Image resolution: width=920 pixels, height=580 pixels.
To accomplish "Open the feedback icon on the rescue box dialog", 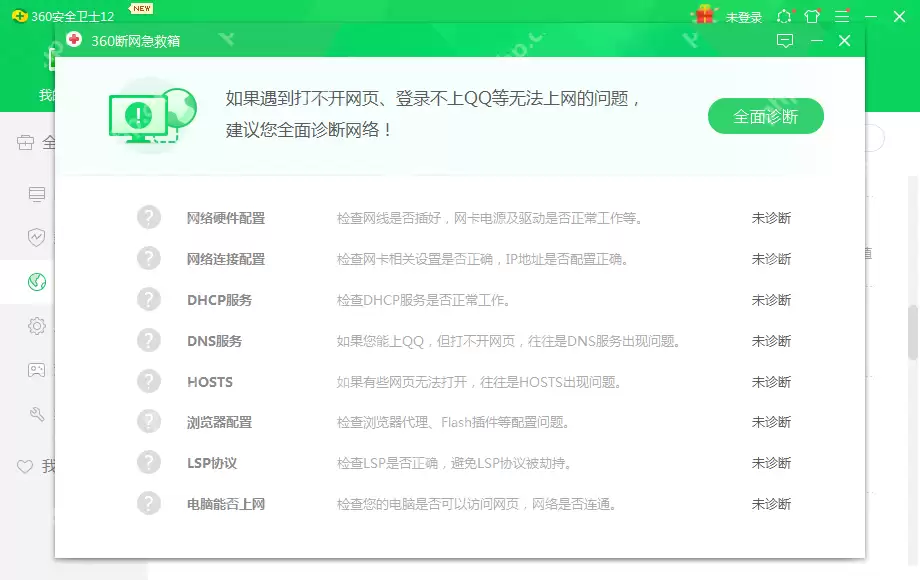I will [x=786, y=41].
